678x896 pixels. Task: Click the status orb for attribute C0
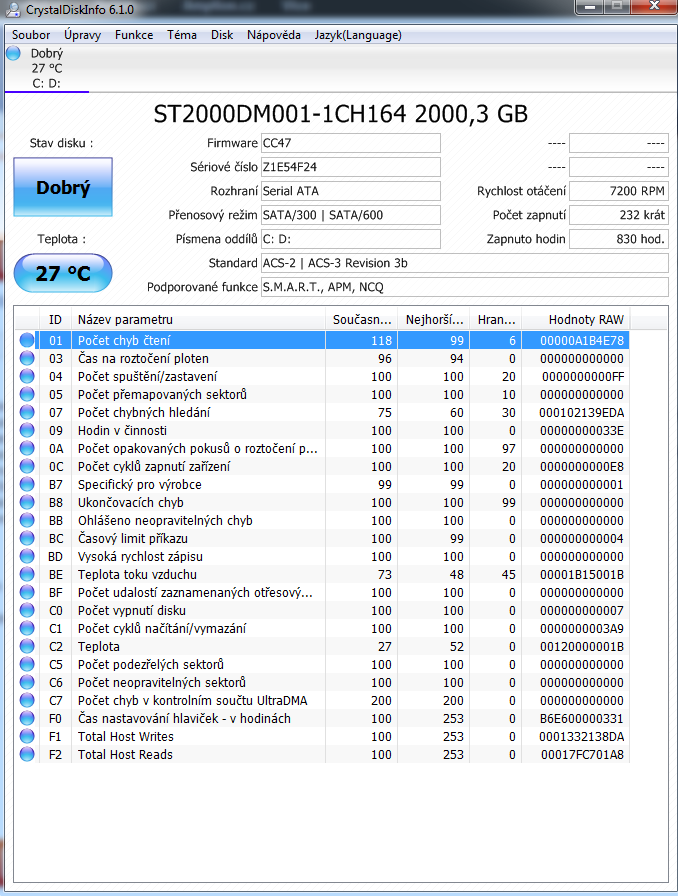click(x=27, y=610)
